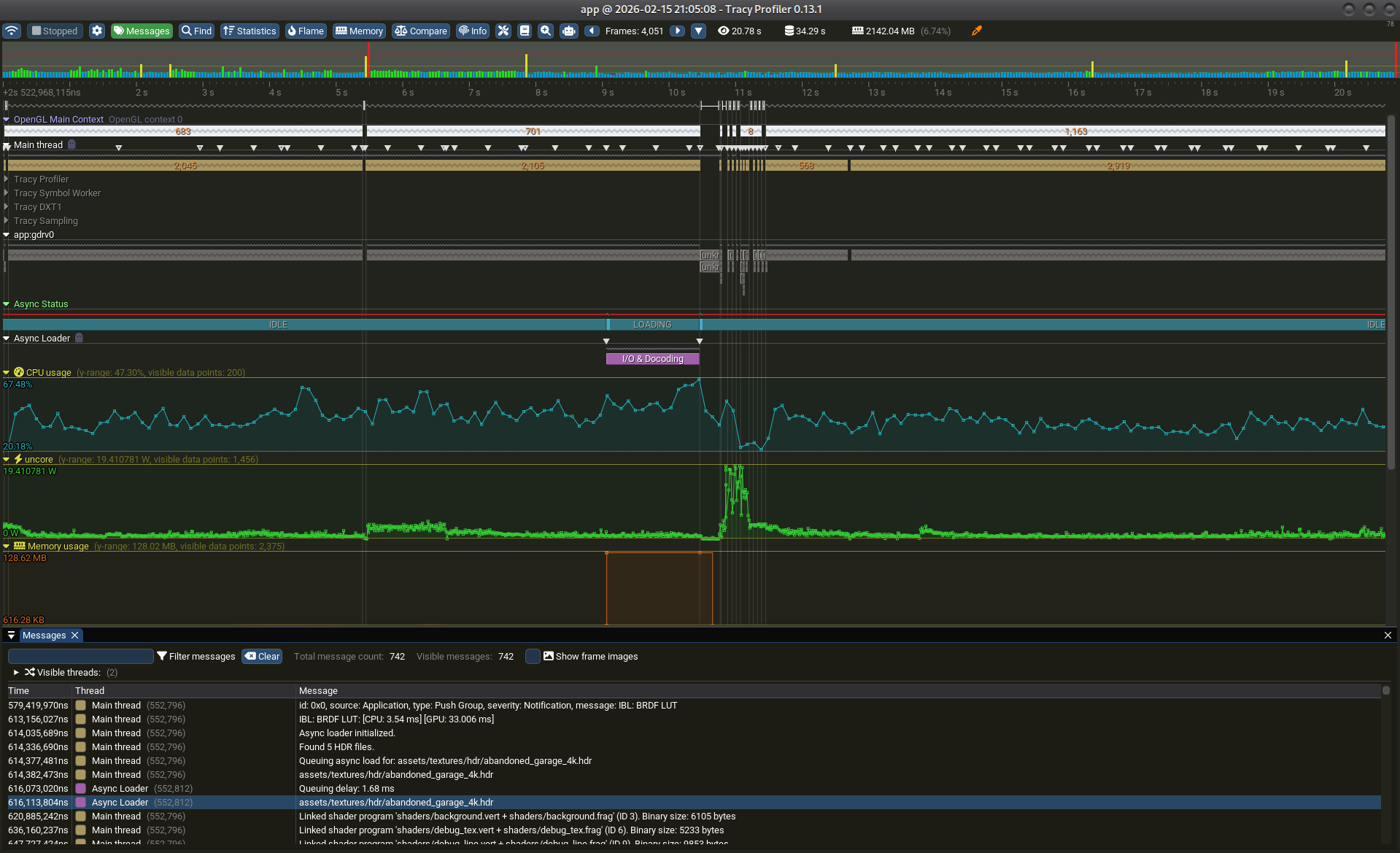Open the tools wrench icon
The image size is (1400, 853).
tap(503, 31)
